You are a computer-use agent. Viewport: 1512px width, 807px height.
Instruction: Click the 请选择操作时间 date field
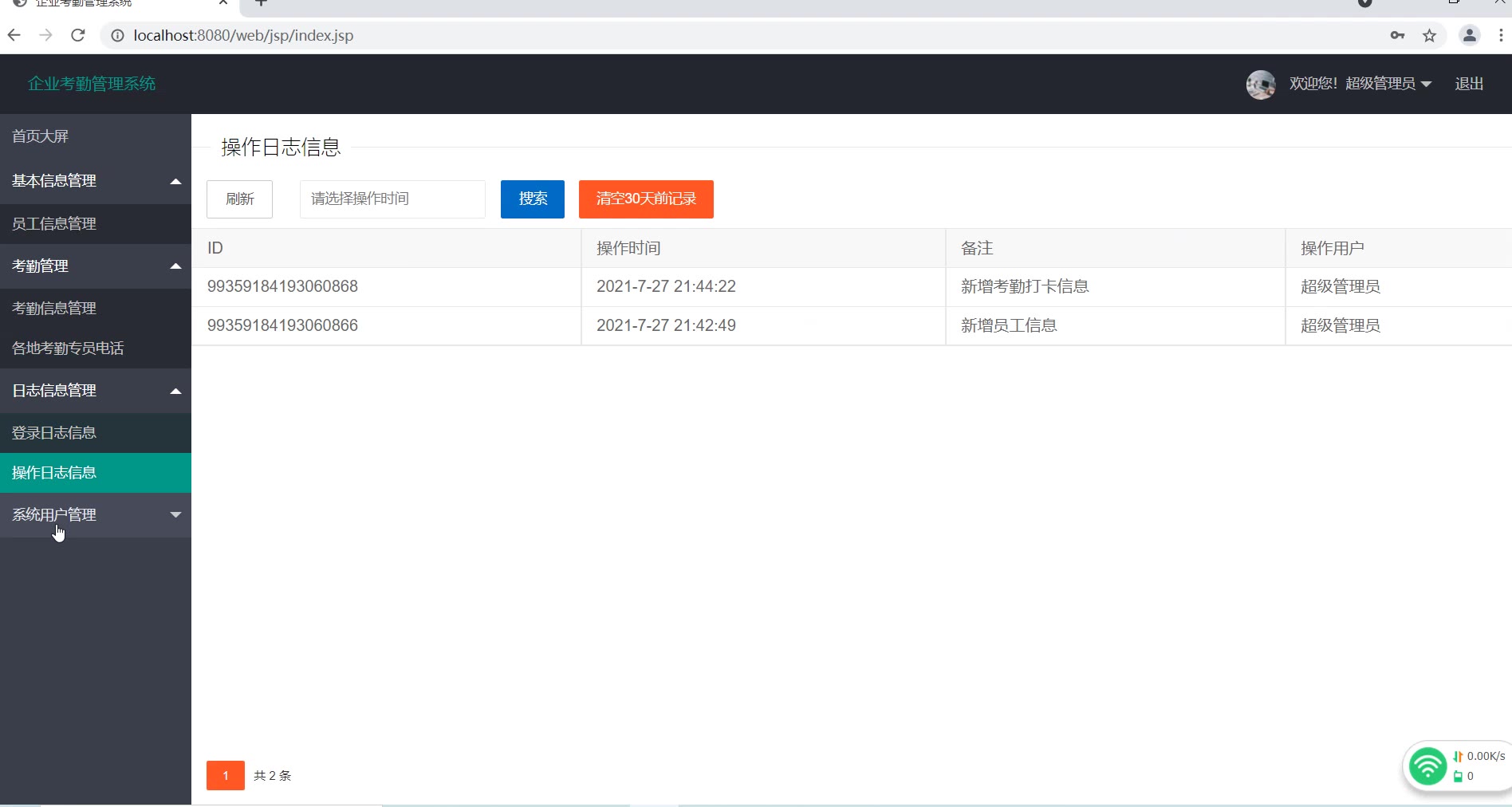click(x=392, y=199)
